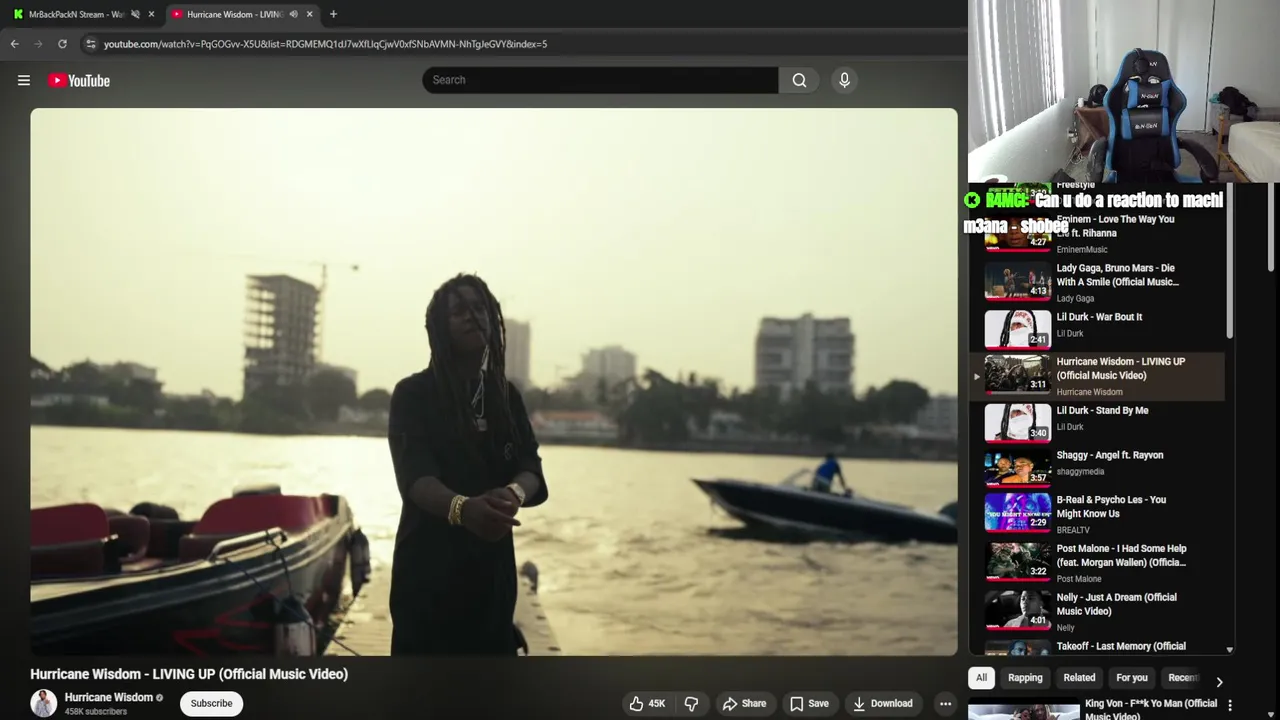Unmute the MrBackPackN Stream tab audio
The image size is (1280, 720).
pyautogui.click(x=135, y=14)
